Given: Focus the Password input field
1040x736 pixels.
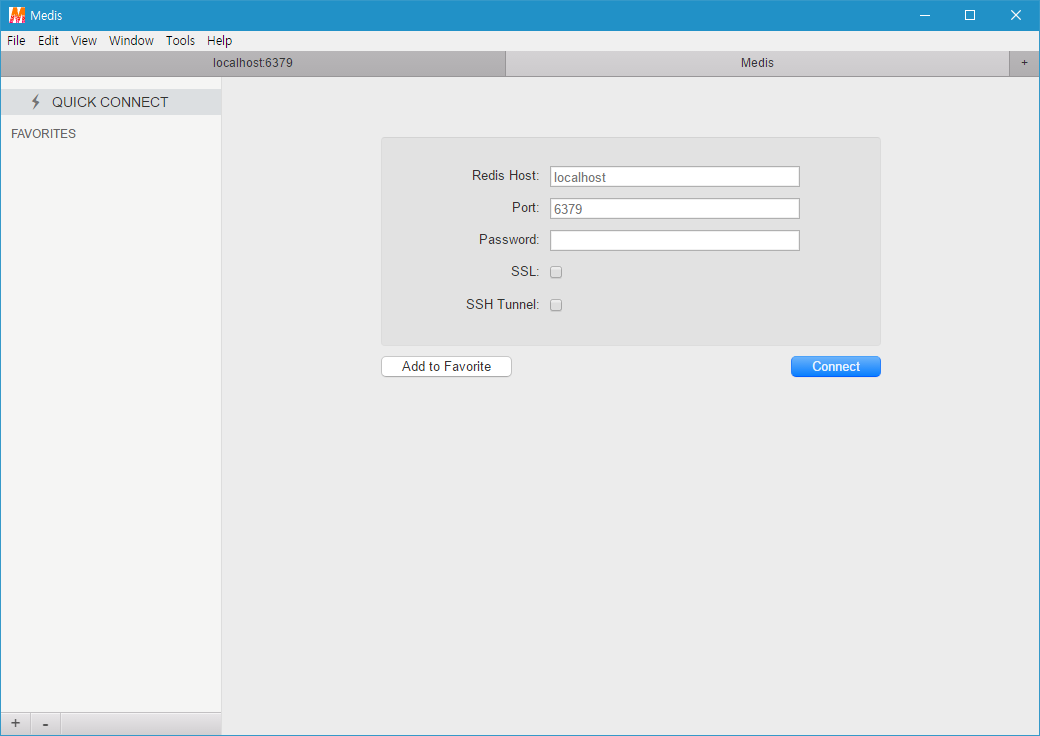Looking at the screenshot, I should (675, 240).
